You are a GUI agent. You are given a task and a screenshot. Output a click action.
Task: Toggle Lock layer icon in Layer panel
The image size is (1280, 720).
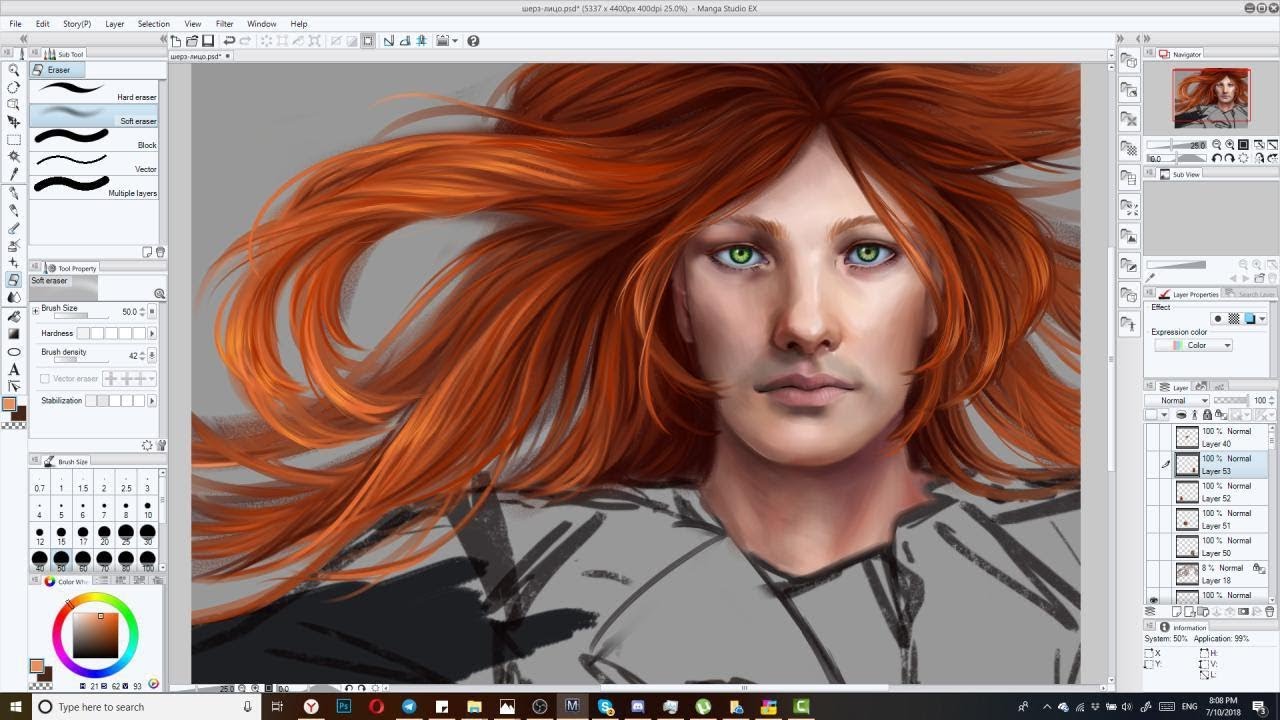[x=1208, y=414]
